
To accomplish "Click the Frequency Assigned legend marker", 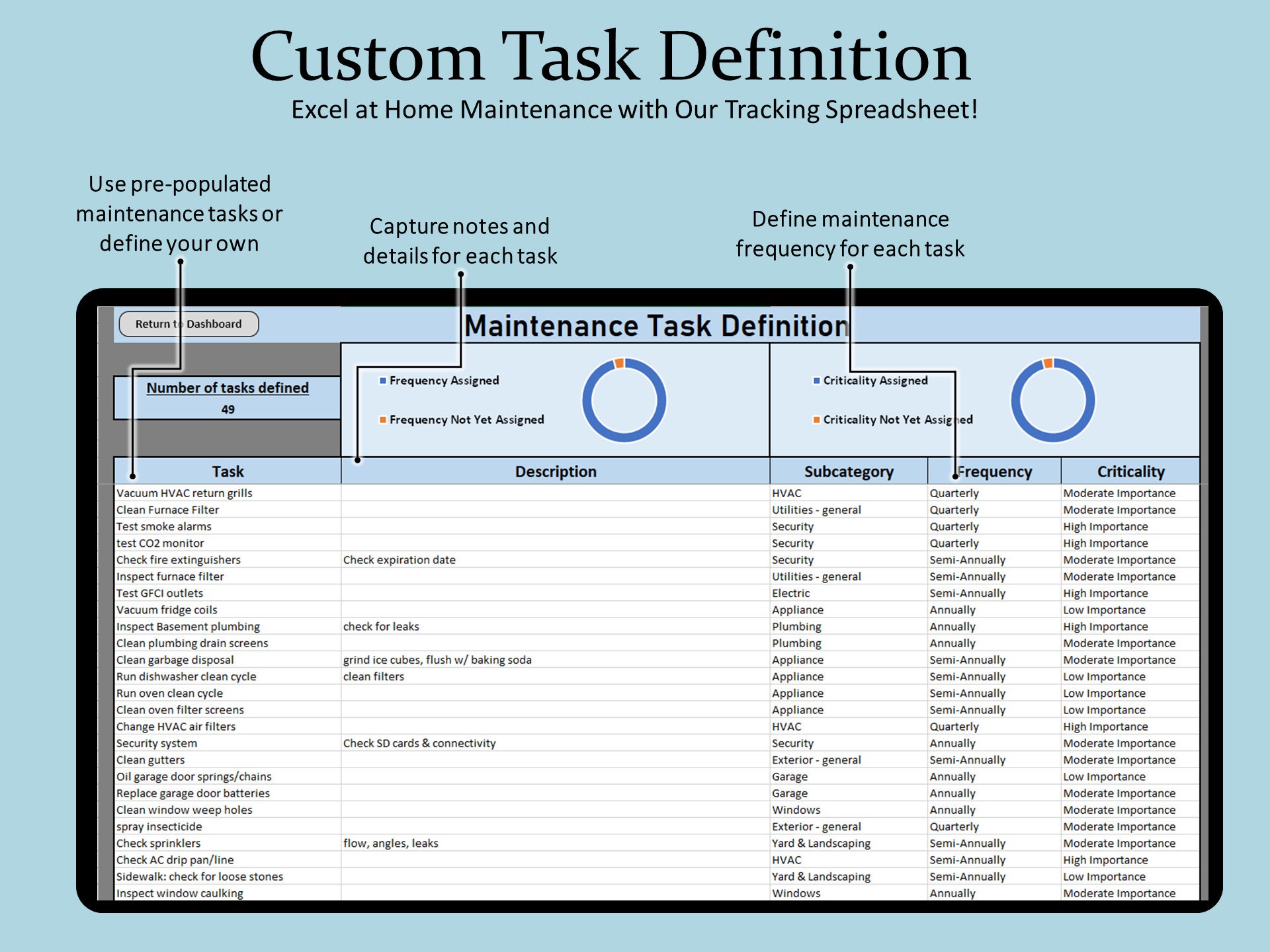I will [382, 381].
